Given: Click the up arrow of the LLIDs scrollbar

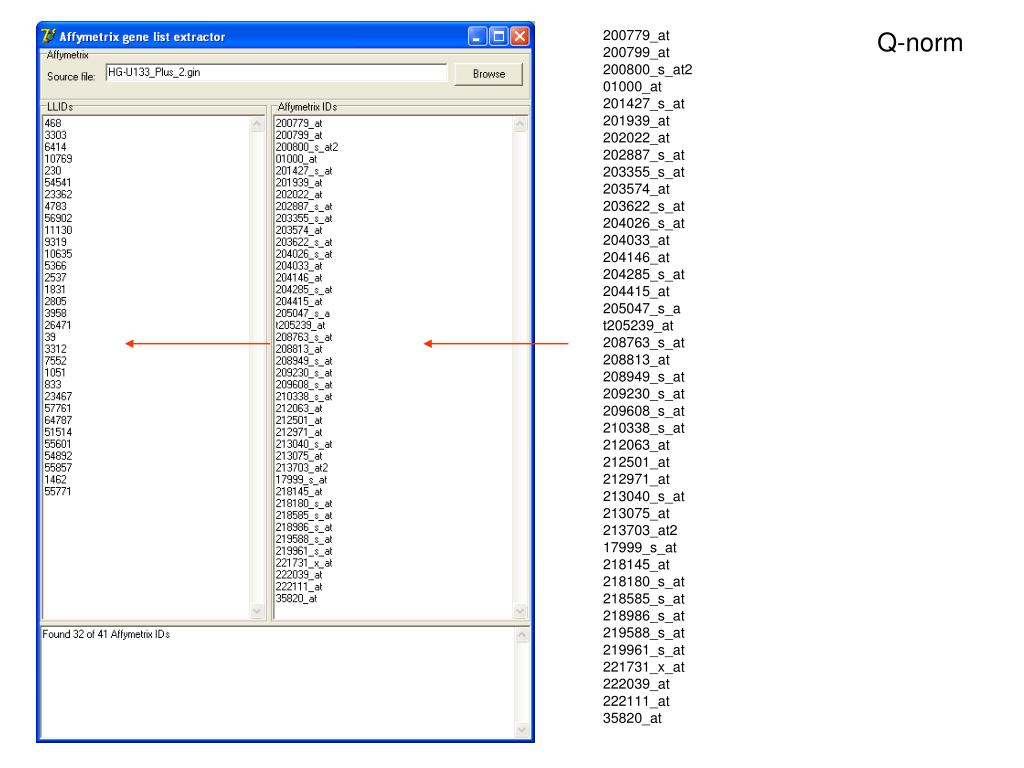Looking at the screenshot, I should coord(257,123).
